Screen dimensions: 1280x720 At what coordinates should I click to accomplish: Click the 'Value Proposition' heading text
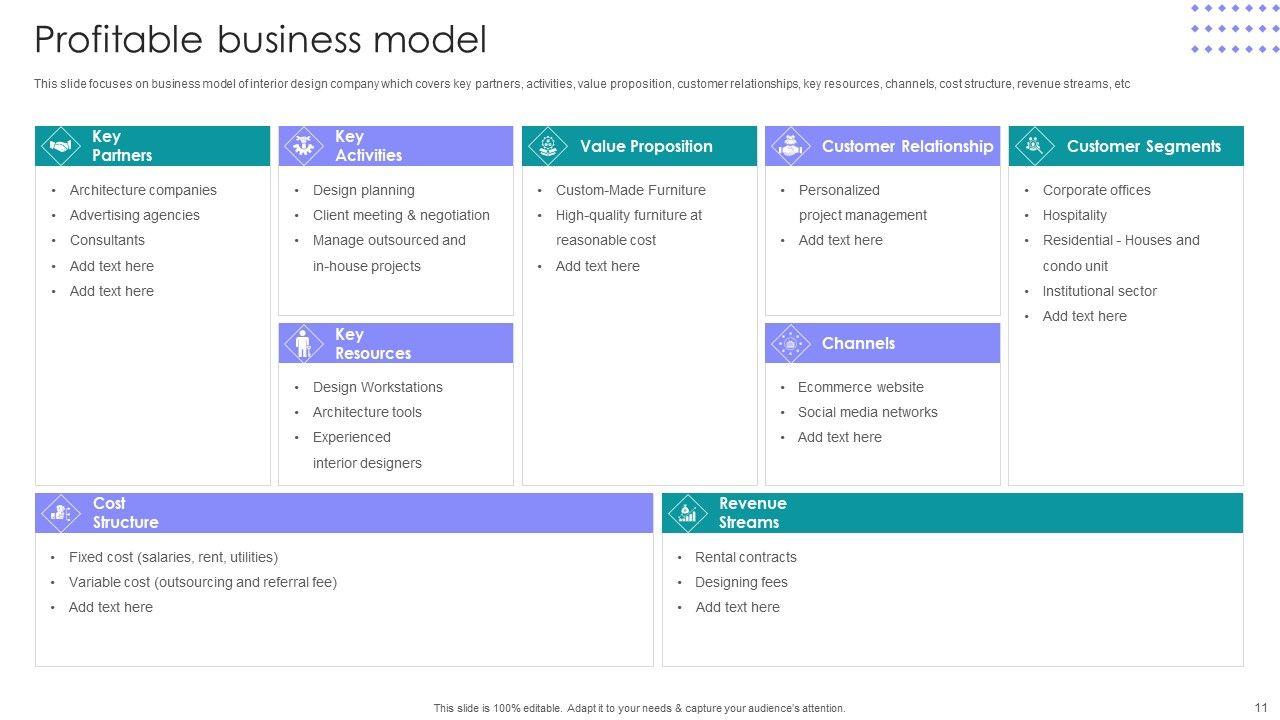646,146
